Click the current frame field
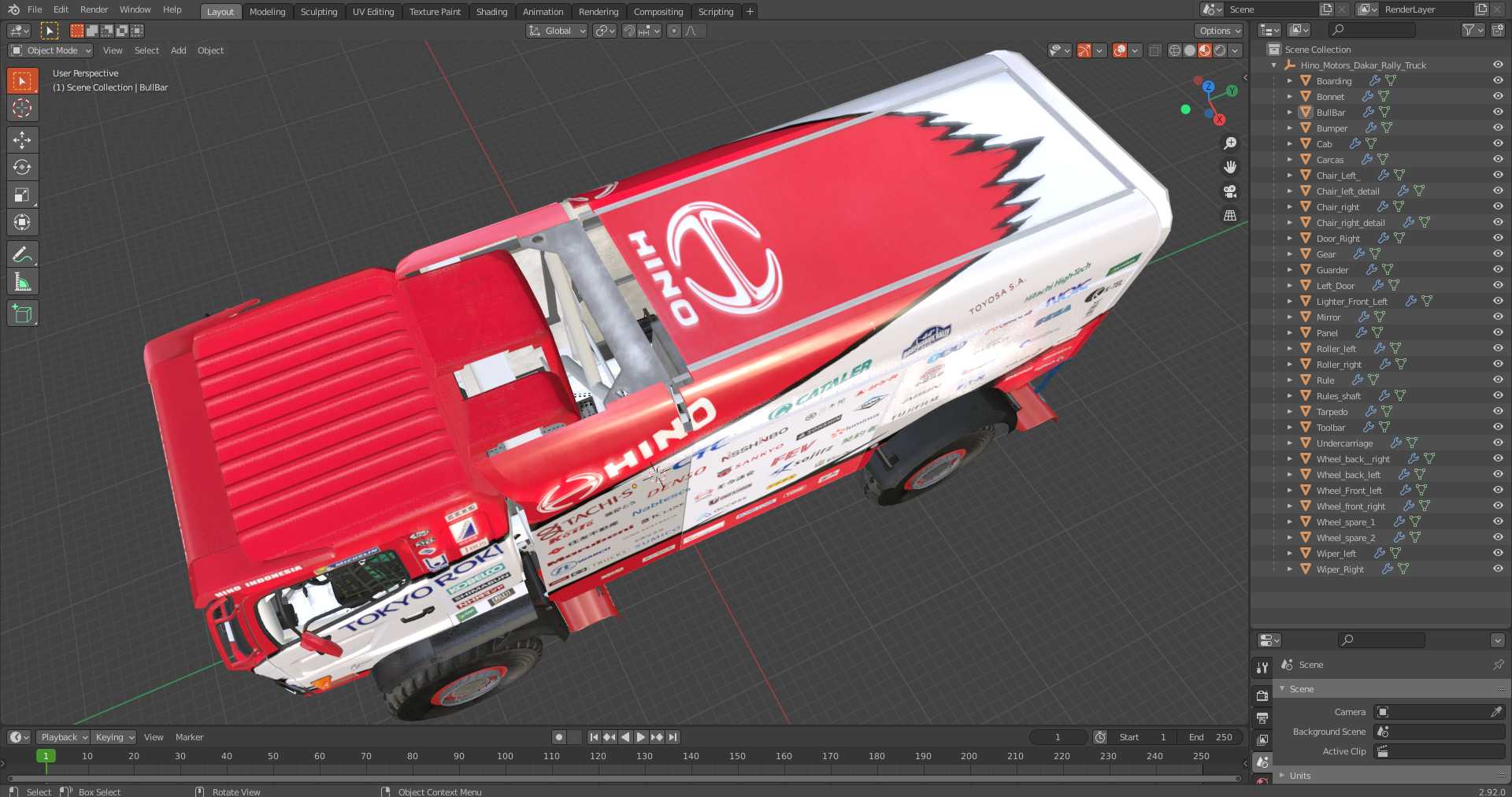This screenshot has height=797, width=1512. [x=1058, y=737]
